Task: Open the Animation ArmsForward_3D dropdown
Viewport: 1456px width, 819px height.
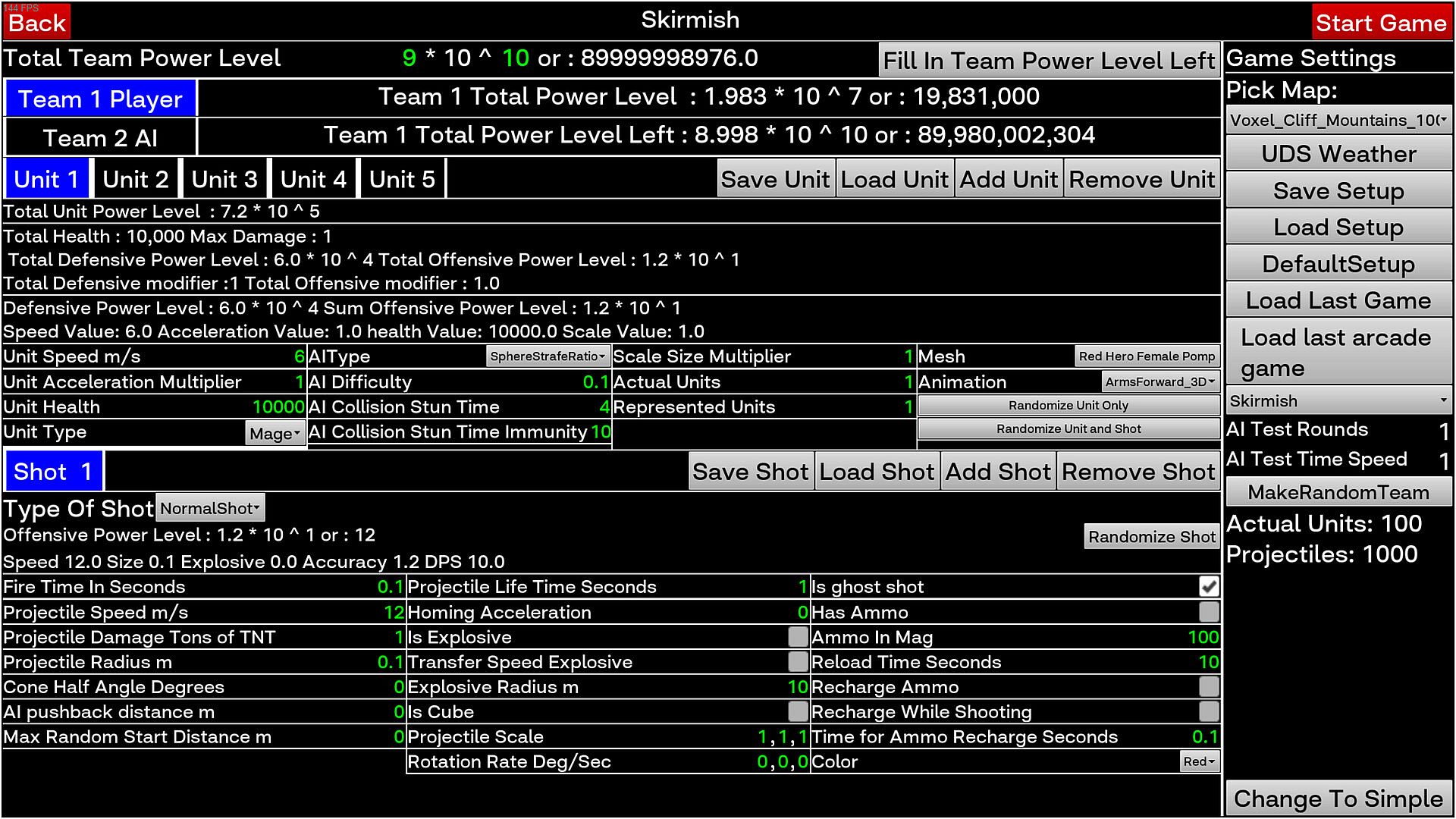Action: 1159,381
